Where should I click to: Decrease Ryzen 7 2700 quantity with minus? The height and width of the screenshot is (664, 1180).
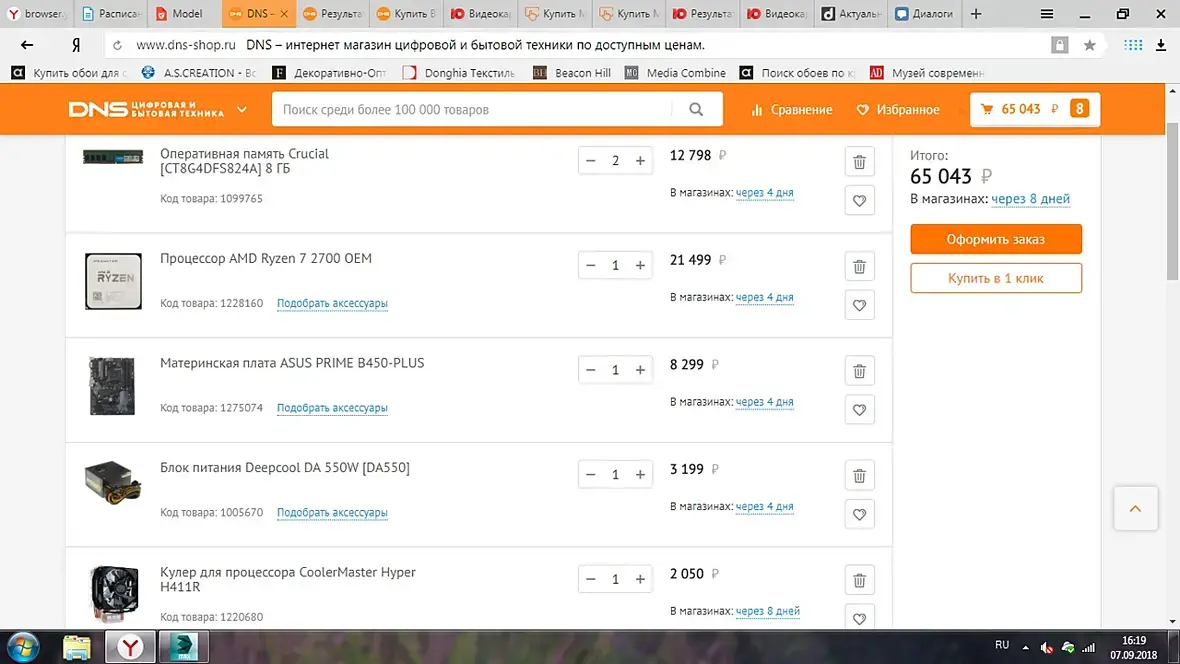click(x=591, y=265)
